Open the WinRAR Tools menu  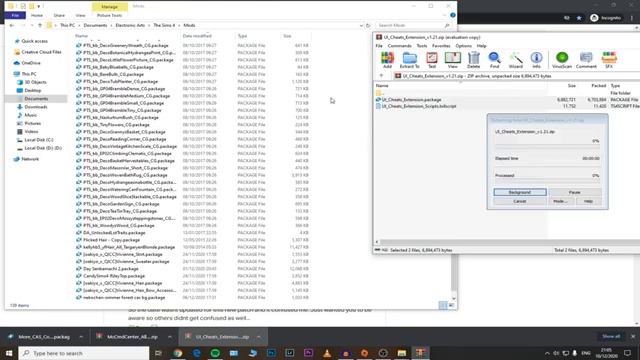[x=422, y=46]
